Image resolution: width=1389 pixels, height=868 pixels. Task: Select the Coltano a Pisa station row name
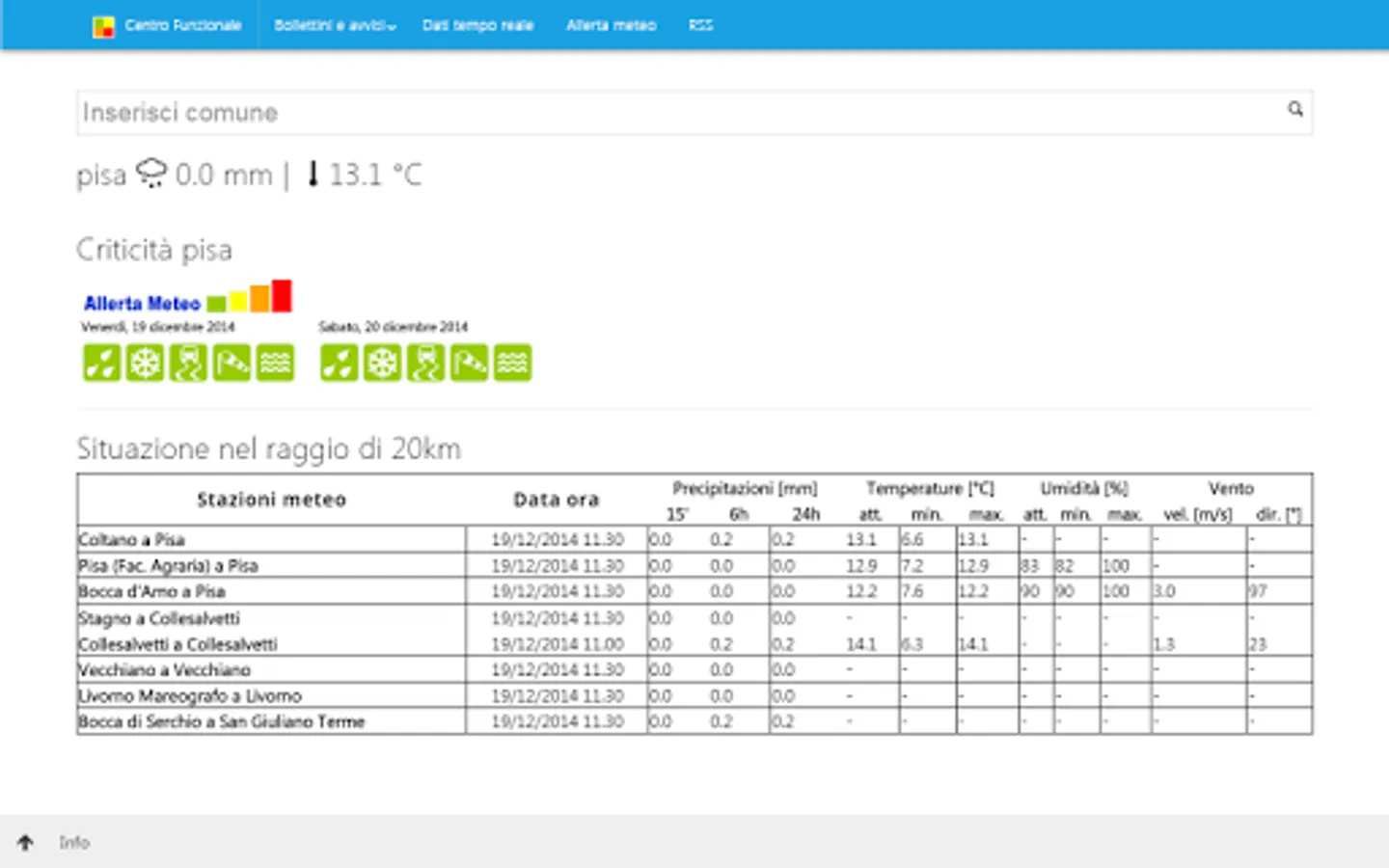[x=131, y=539]
